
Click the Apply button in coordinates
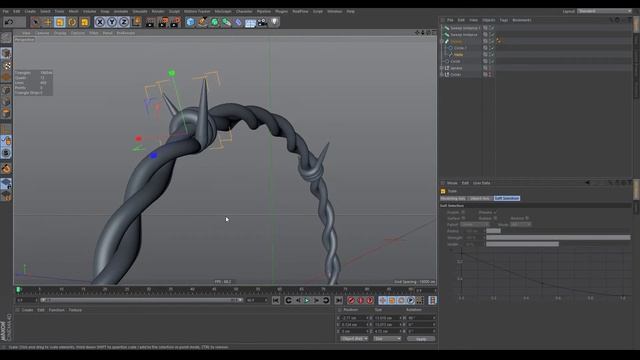coord(421,339)
